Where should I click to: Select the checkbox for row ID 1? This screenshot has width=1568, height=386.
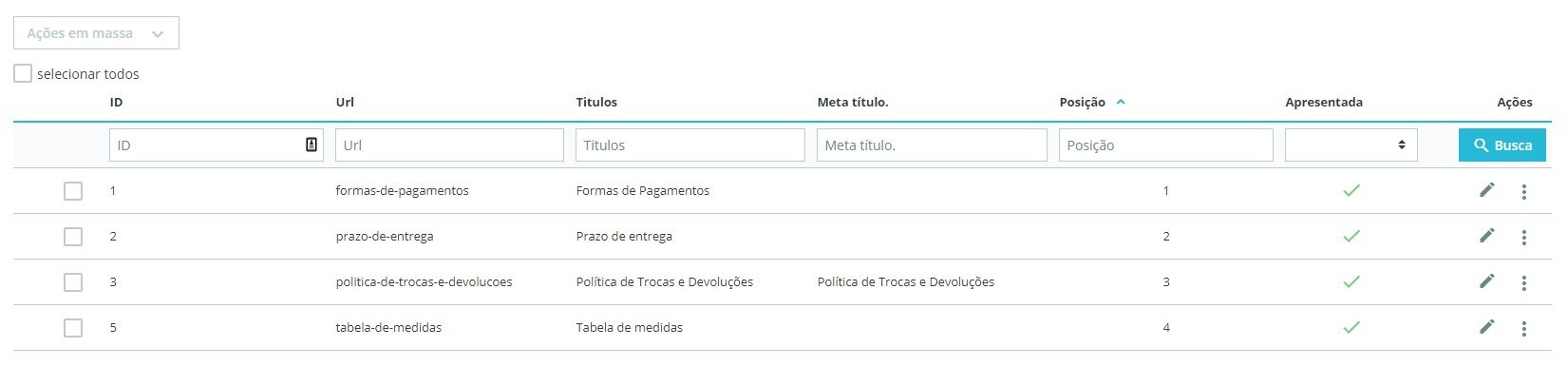click(x=73, y=191)
